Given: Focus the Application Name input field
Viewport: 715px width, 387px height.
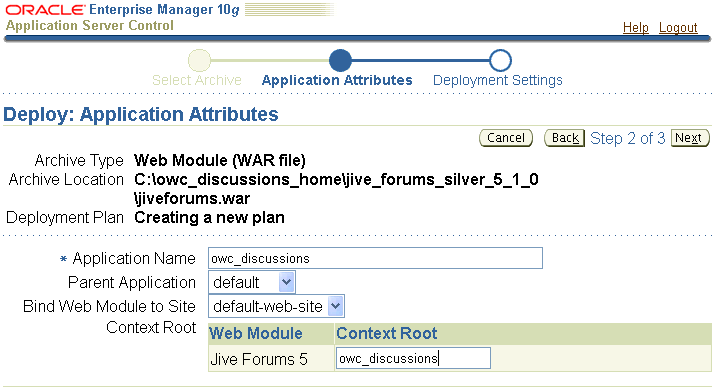Looking at the screenshot, I should click(x=375, y=258).
